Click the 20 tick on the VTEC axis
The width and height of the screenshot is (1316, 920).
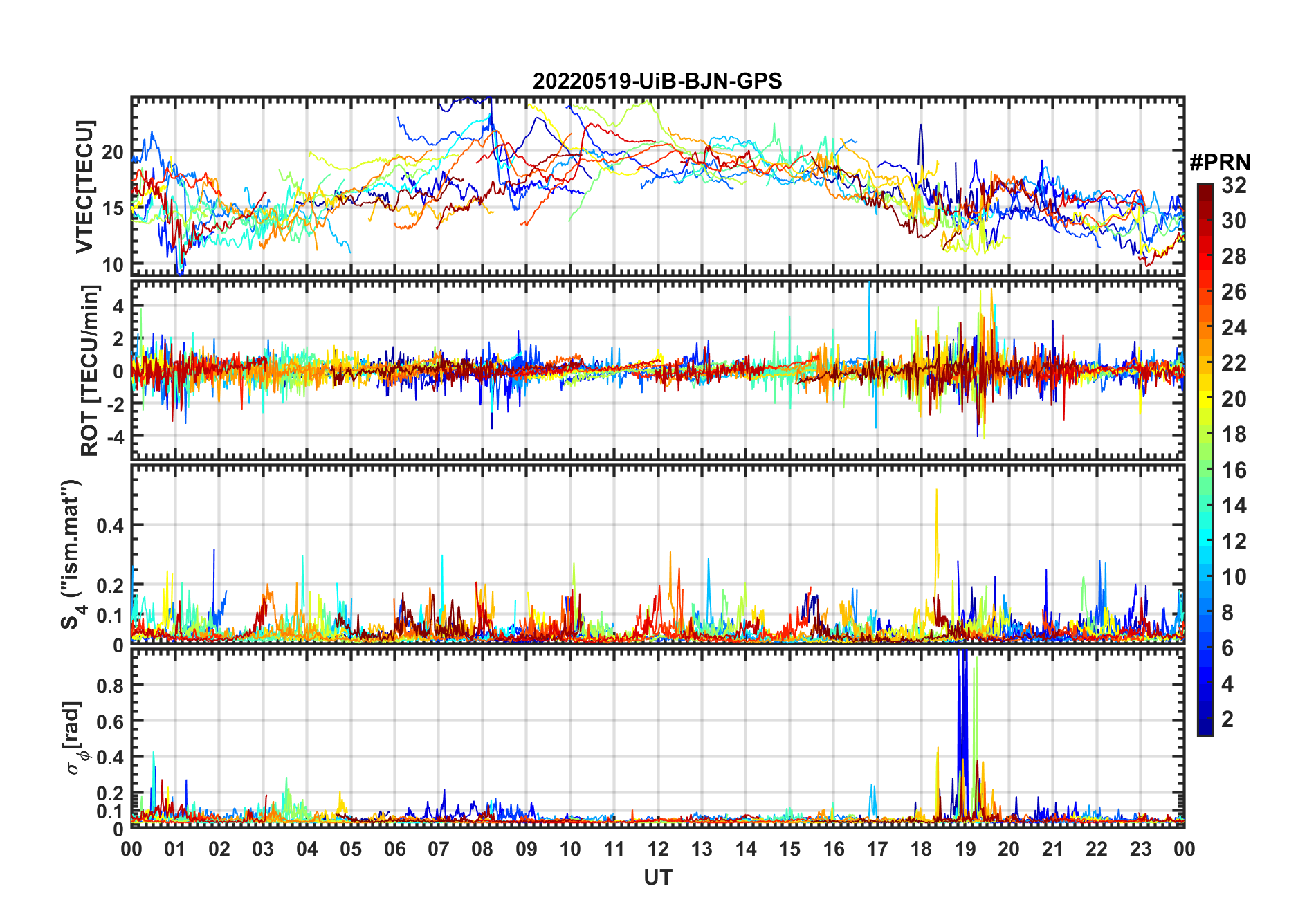pyautogui.click(x=113, y=152)
